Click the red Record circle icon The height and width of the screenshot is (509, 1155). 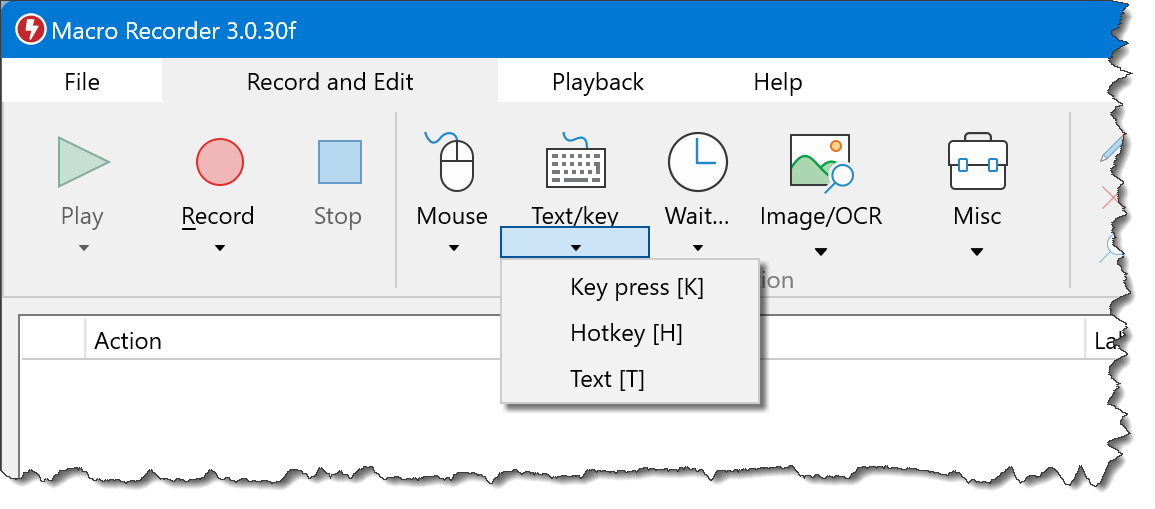(x=220, y=162)
